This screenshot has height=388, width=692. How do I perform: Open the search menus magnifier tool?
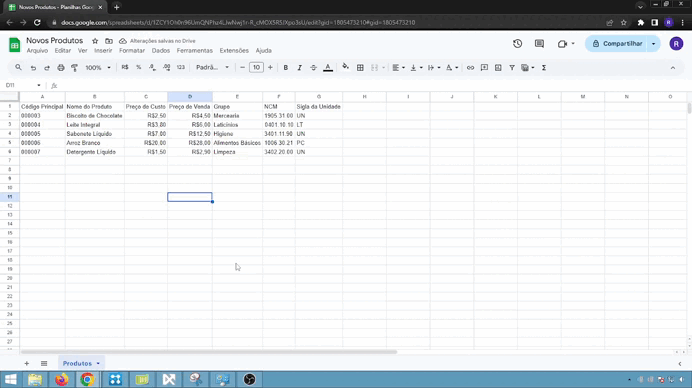pos(18,68)
